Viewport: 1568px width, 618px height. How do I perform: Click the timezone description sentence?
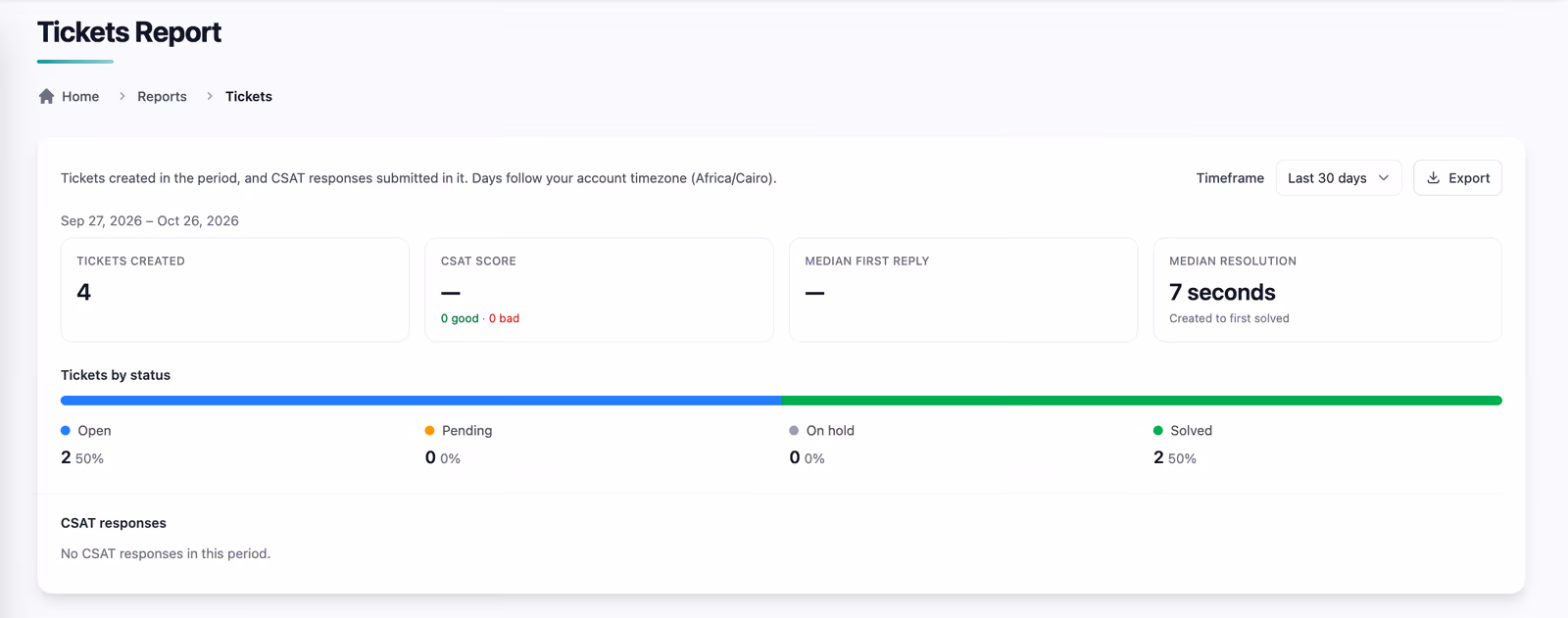pos(418,177)
